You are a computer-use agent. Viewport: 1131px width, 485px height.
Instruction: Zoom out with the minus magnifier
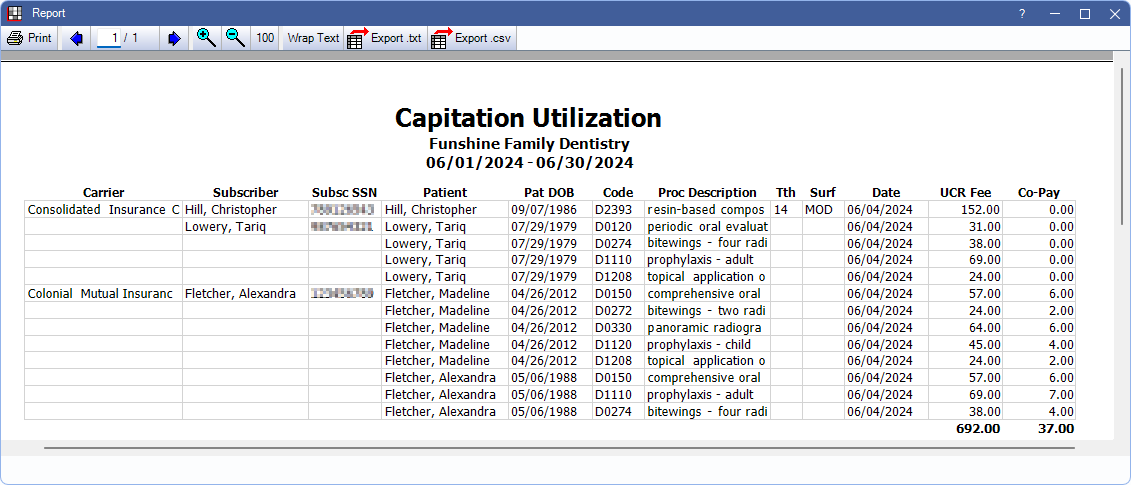coord(235,38)
